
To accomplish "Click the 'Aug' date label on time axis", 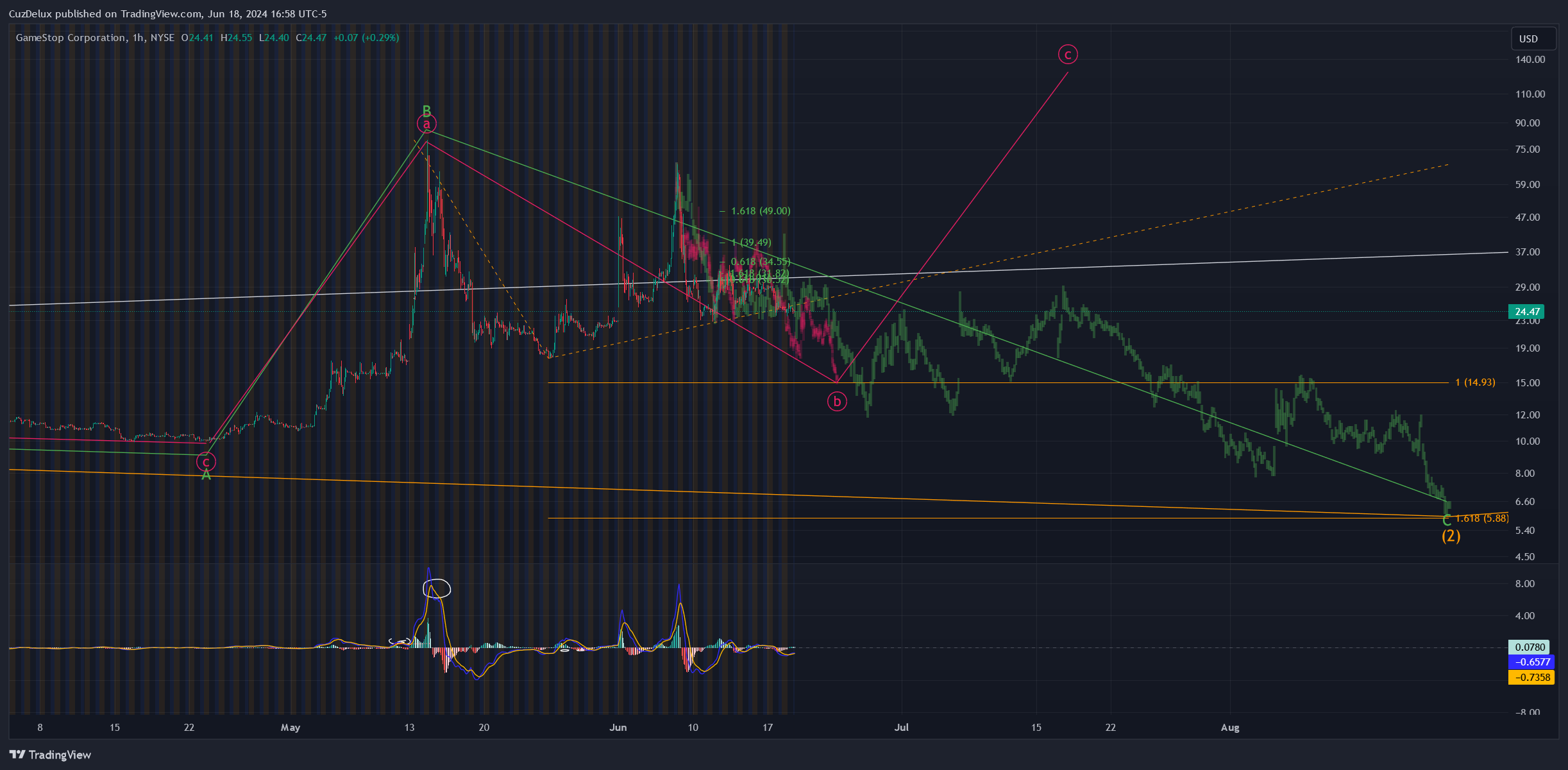I will (x=1230, y=727).
